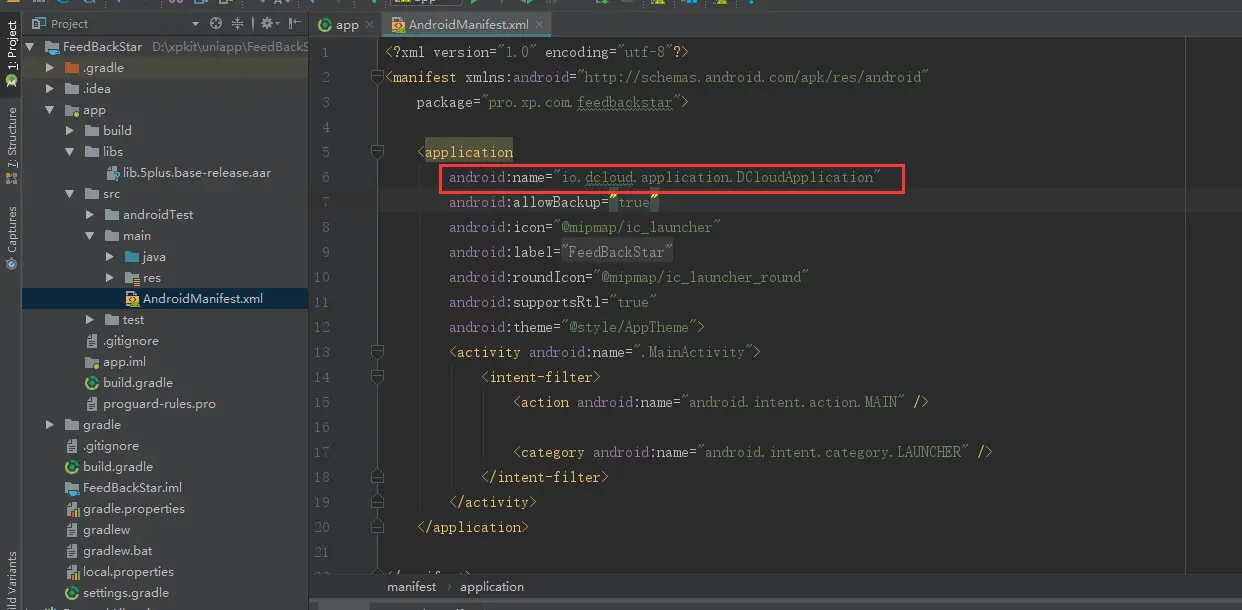Collapse the FeedBackStar root node
Viewport: 1242px width, 610px height.
29,47
